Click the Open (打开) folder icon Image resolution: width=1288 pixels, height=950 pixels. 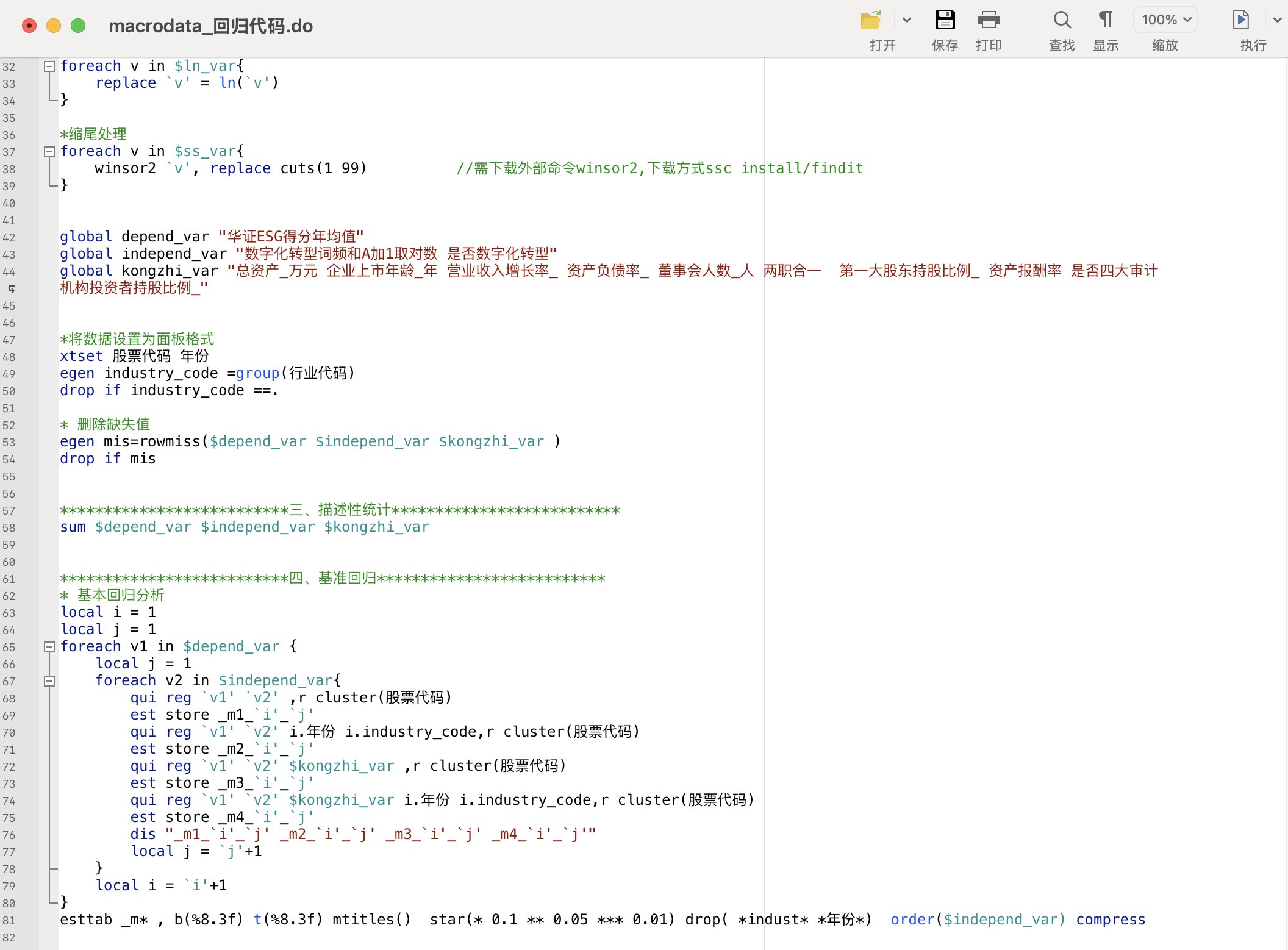[x=871, y=20]
